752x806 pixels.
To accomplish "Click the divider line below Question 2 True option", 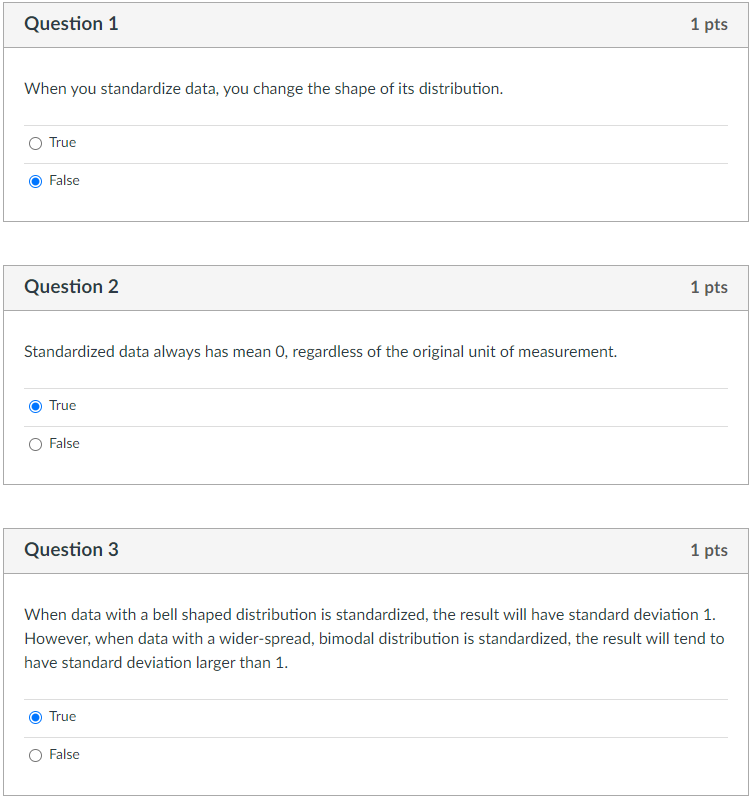I will 376,424.
